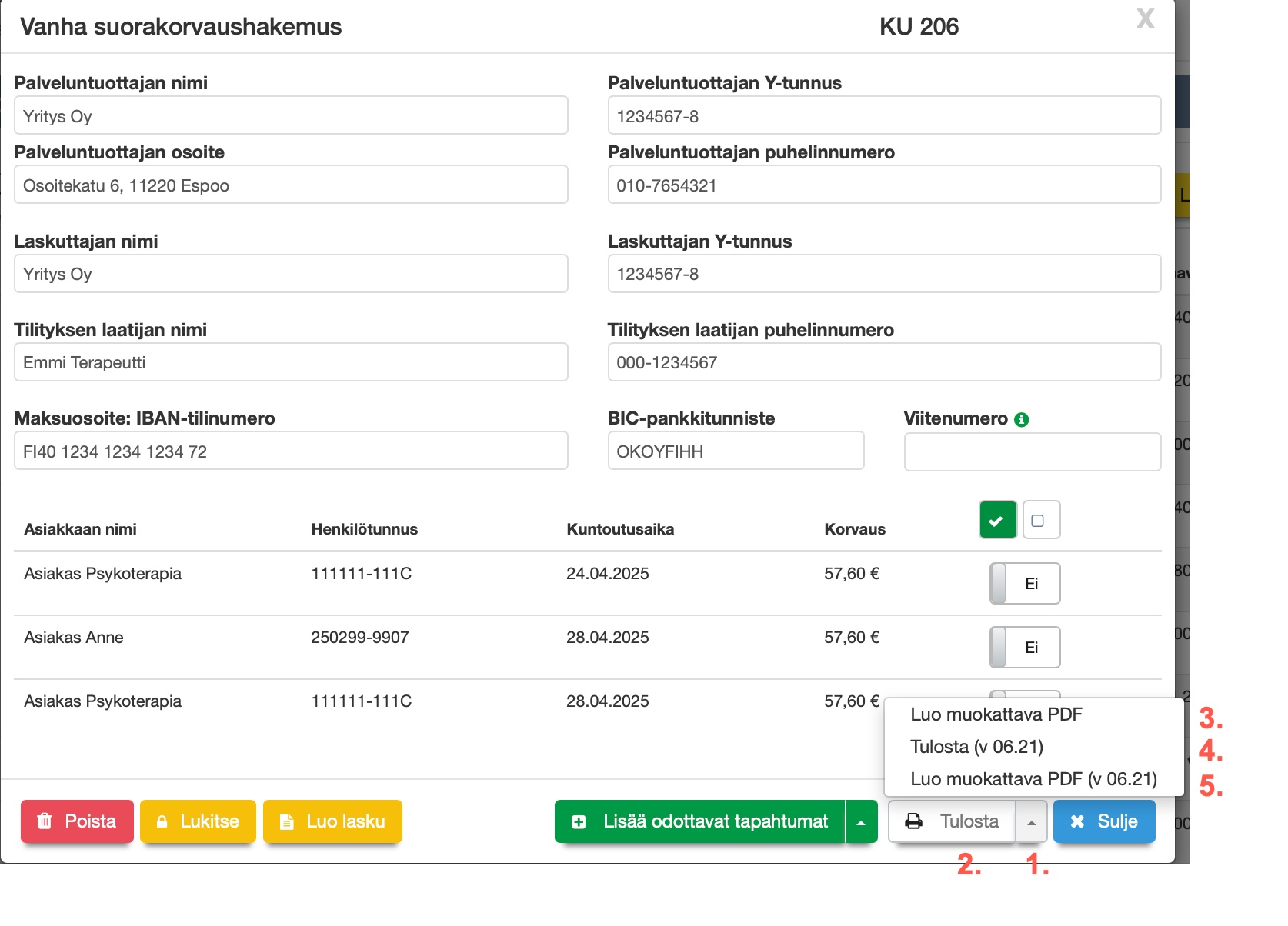Choose Tulosta (v 06.21) from menu
The image size is (1288, 926).
tap(976, 747)
